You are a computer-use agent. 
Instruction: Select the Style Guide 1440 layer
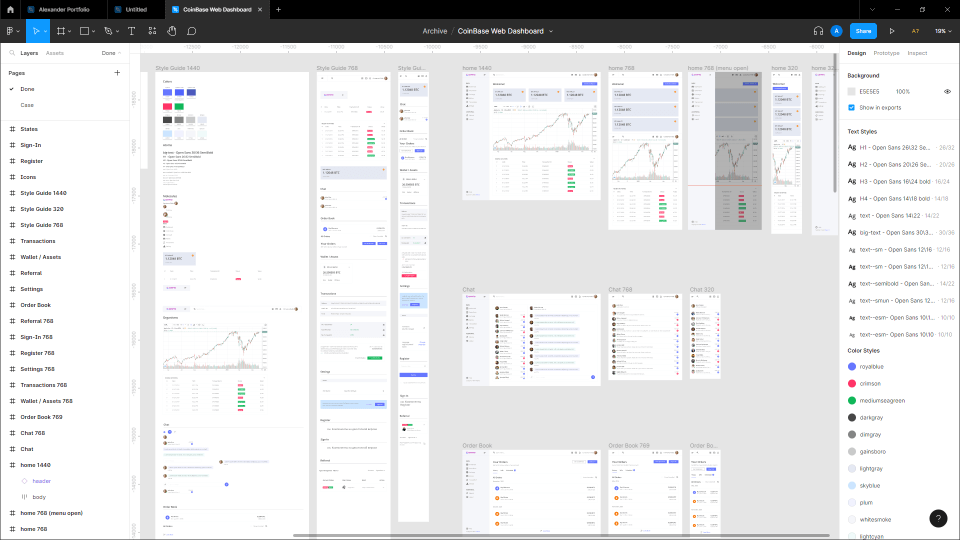pos(44,193)
